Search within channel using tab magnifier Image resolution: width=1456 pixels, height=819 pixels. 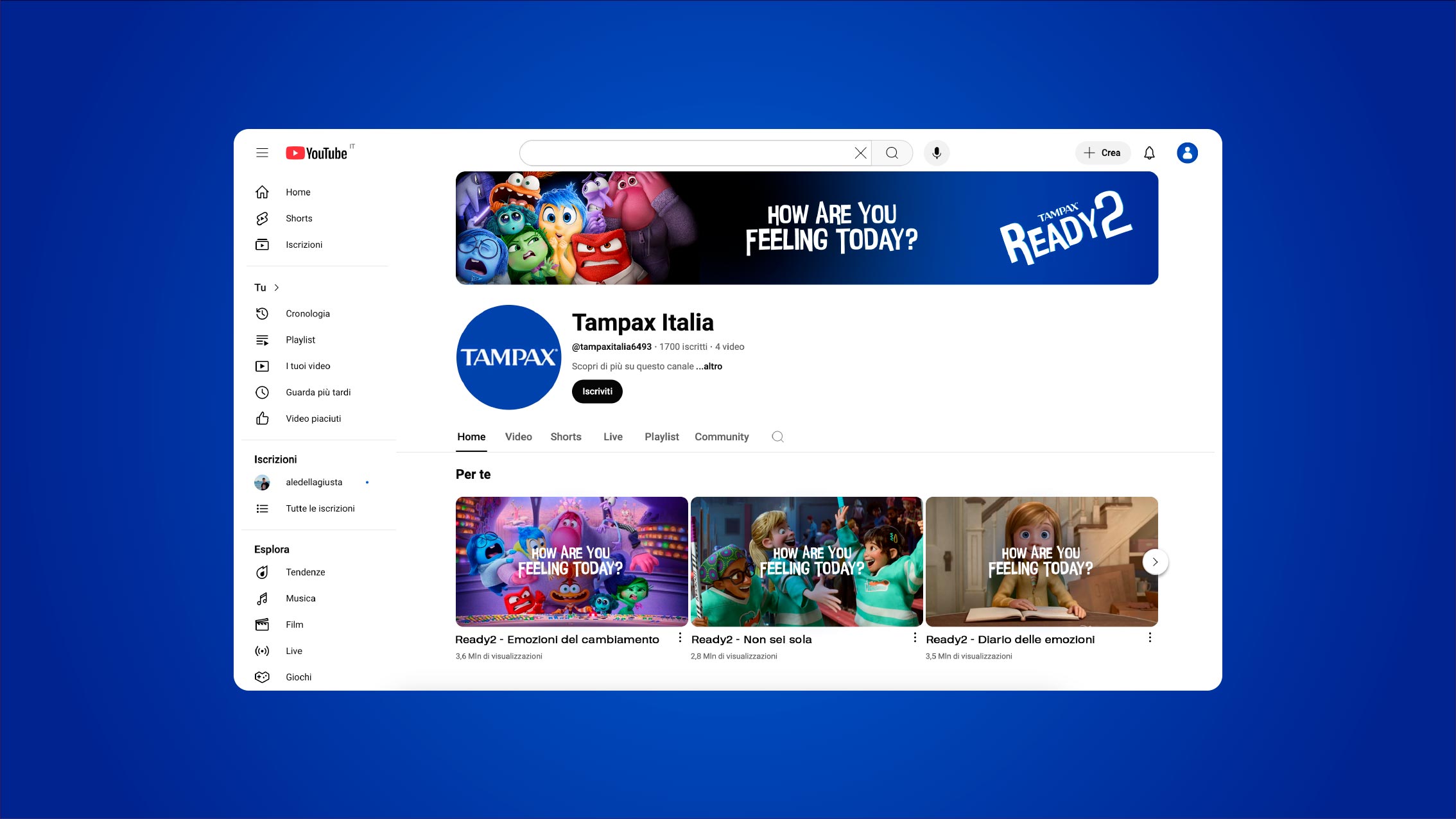pyautogui.click(x=777, y=436)
